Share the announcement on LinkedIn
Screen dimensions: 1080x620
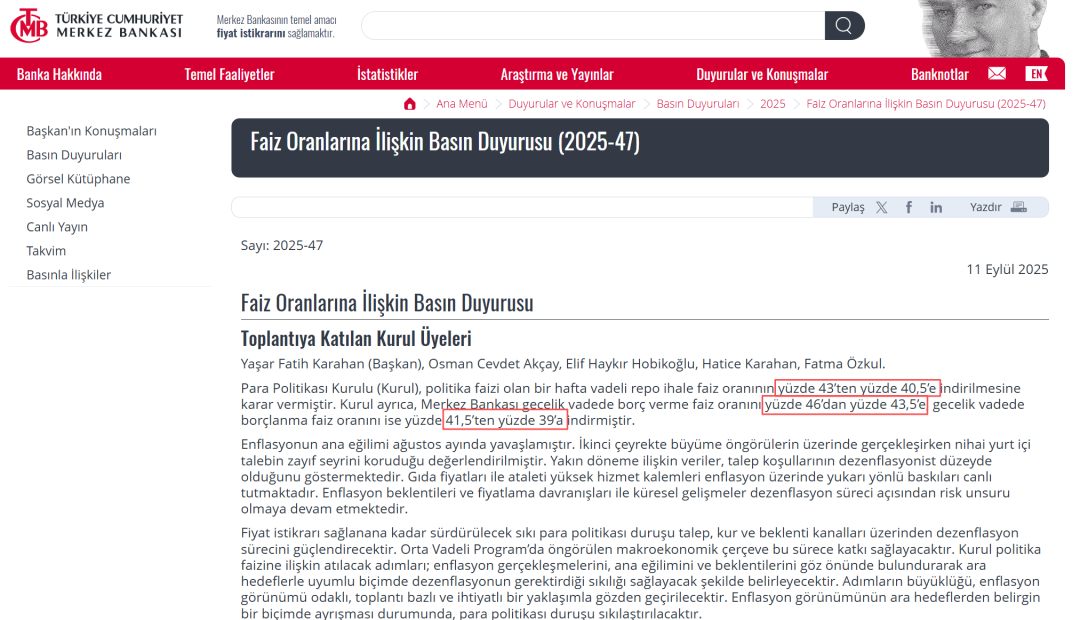click(x=936, y=207)
